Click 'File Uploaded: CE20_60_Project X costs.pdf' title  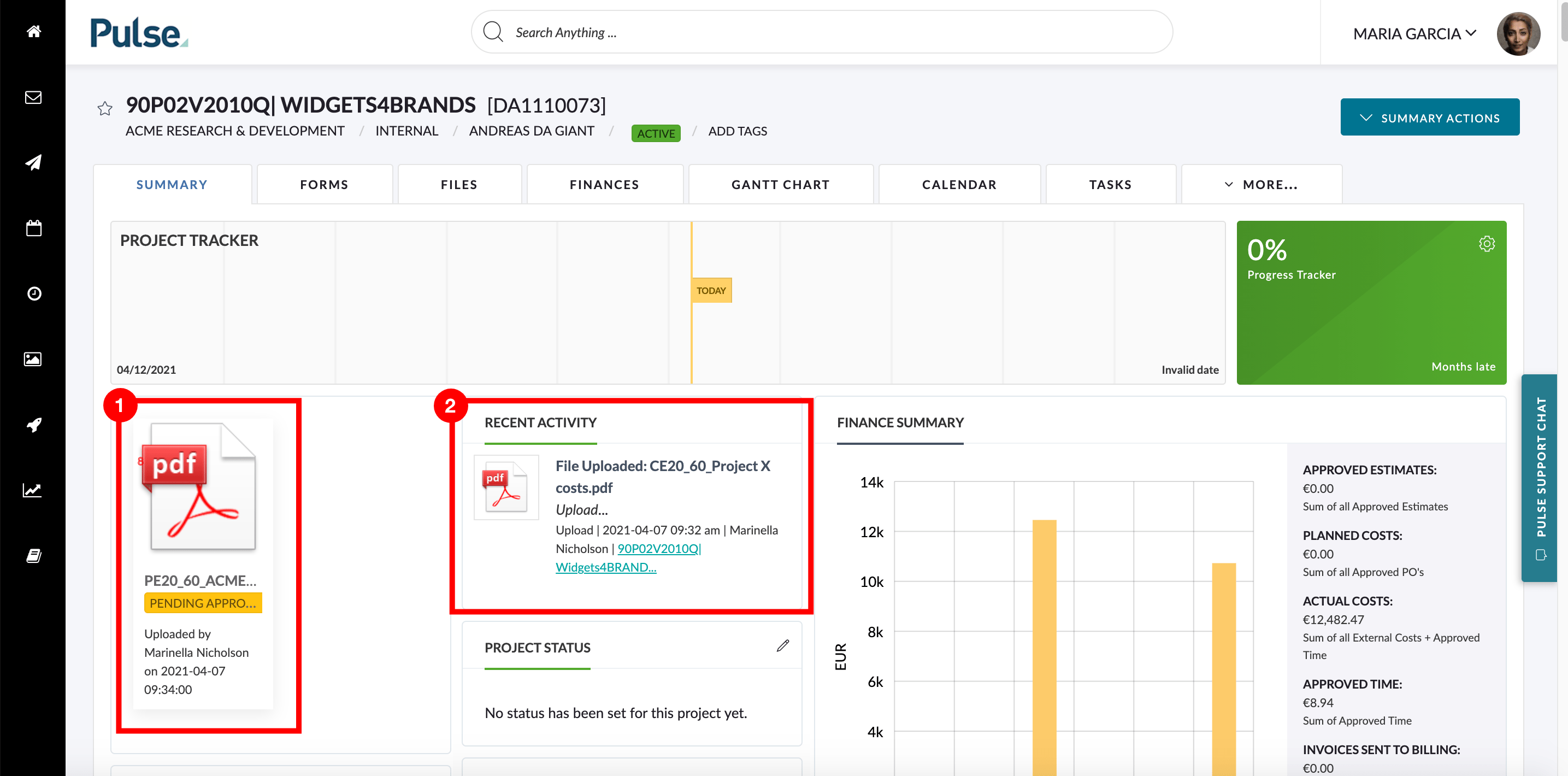point(663,477)
